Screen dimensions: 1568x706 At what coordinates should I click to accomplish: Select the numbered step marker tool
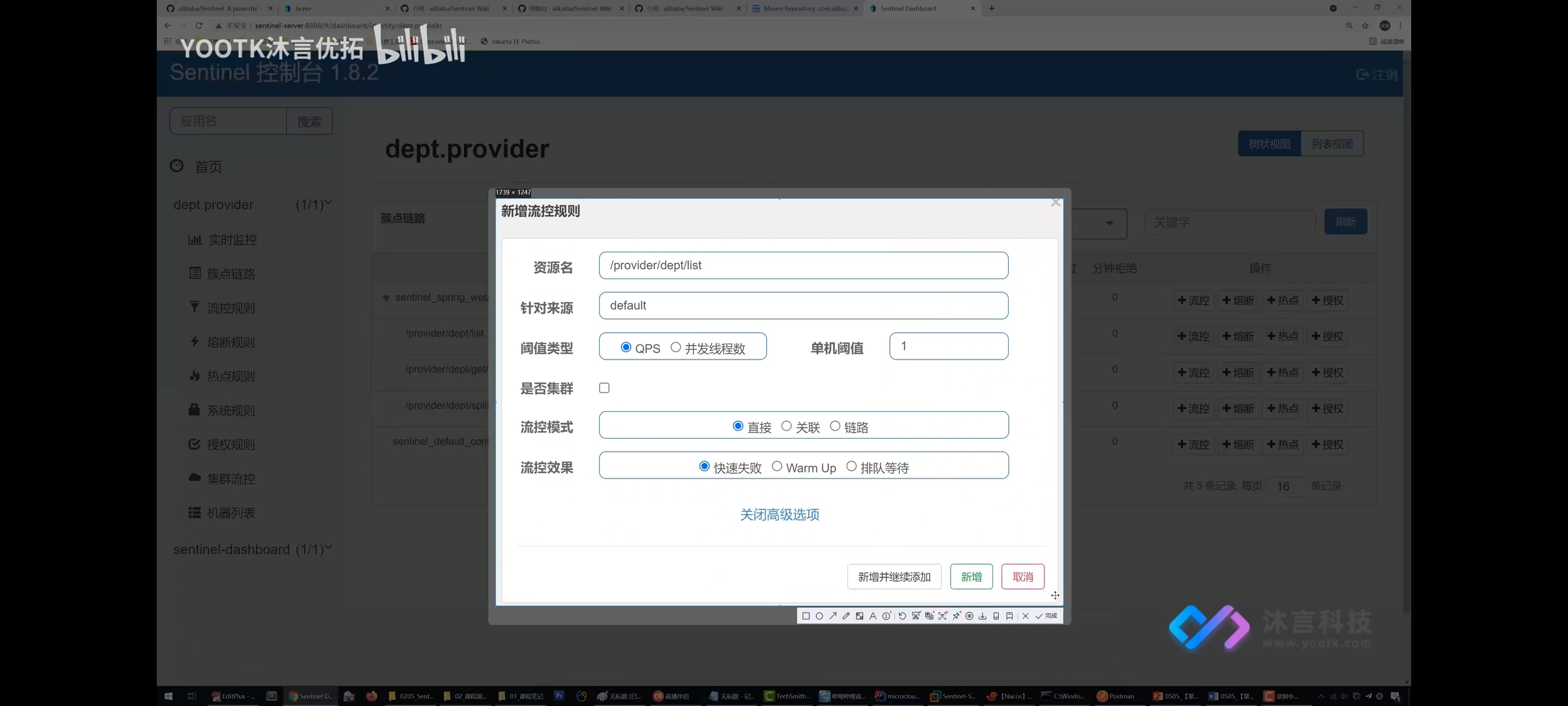pyautogui.click(x=887, y=616)
